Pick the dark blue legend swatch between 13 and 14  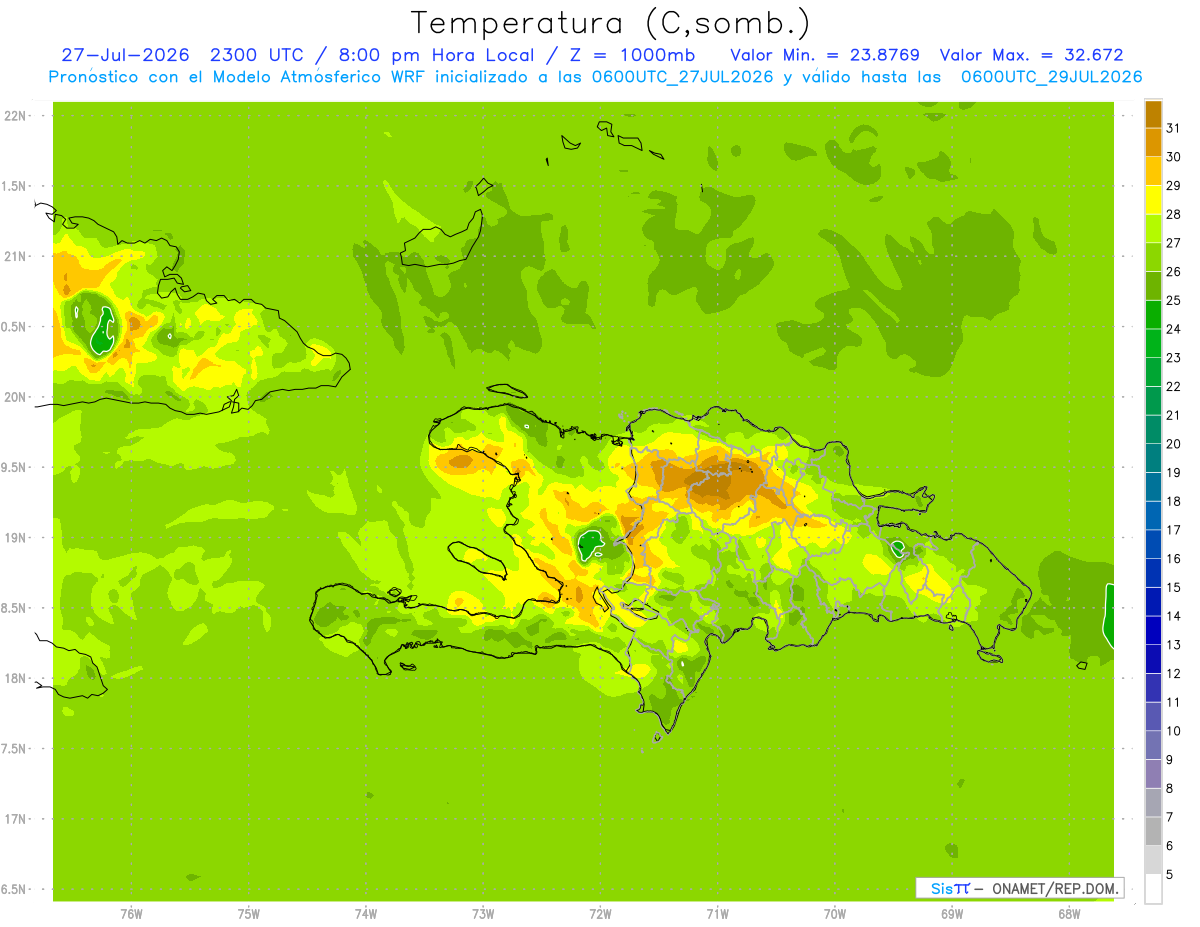click(x=1153, y=630)
